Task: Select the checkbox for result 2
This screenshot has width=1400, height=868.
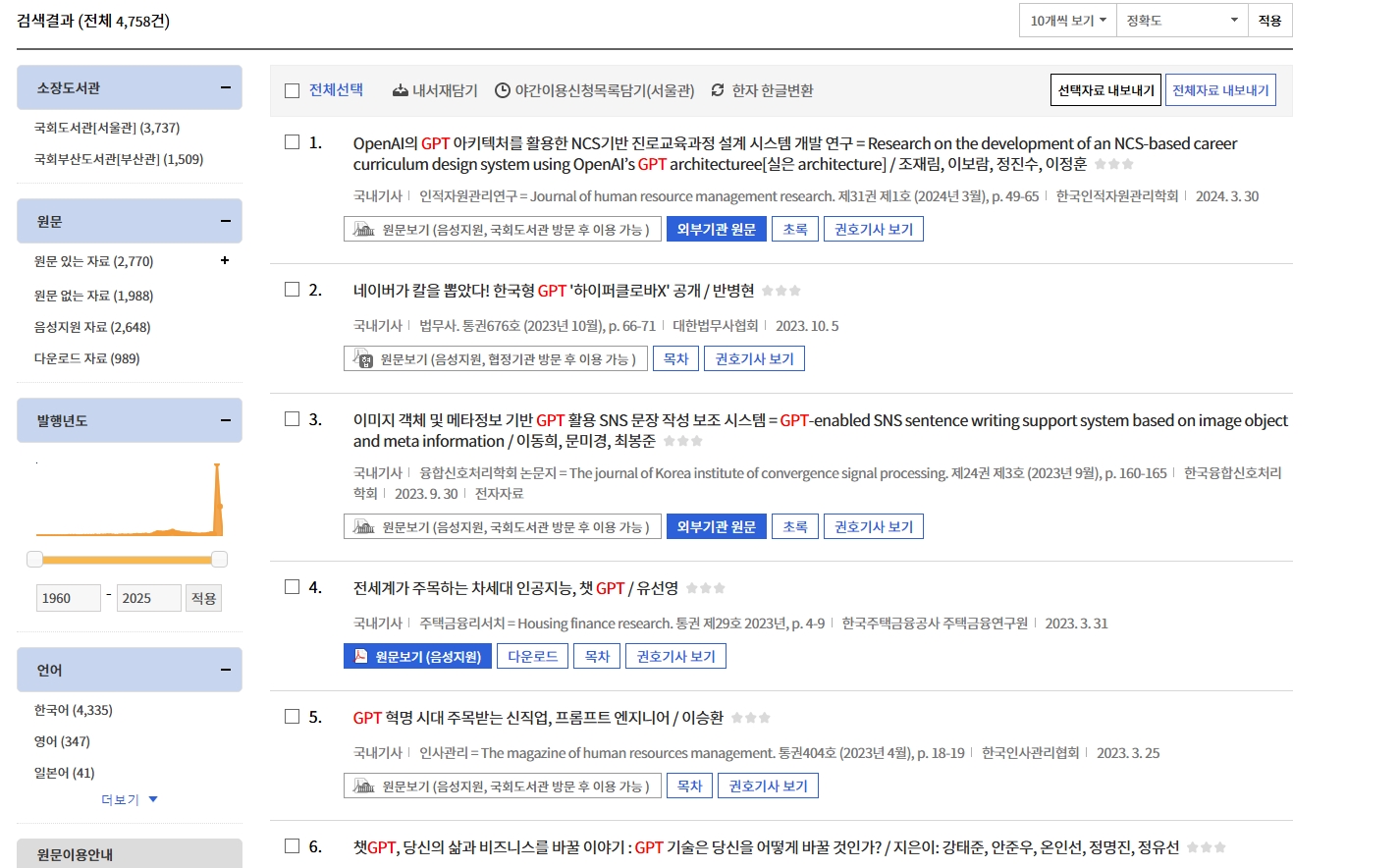Action: coord(292,290)
